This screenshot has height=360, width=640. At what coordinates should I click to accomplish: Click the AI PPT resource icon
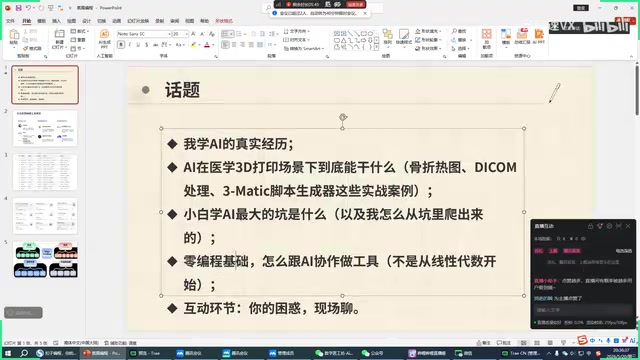(x=539, y=37)
